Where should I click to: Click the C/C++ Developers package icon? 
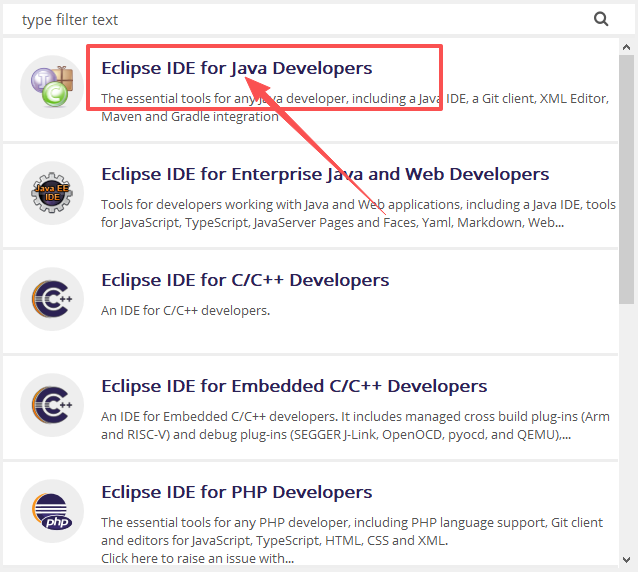(x=52, y=299)
